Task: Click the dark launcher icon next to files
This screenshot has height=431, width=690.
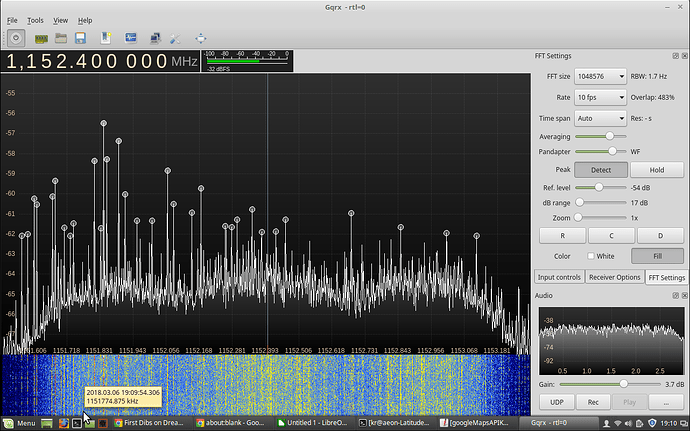Action: pos(103,424)
